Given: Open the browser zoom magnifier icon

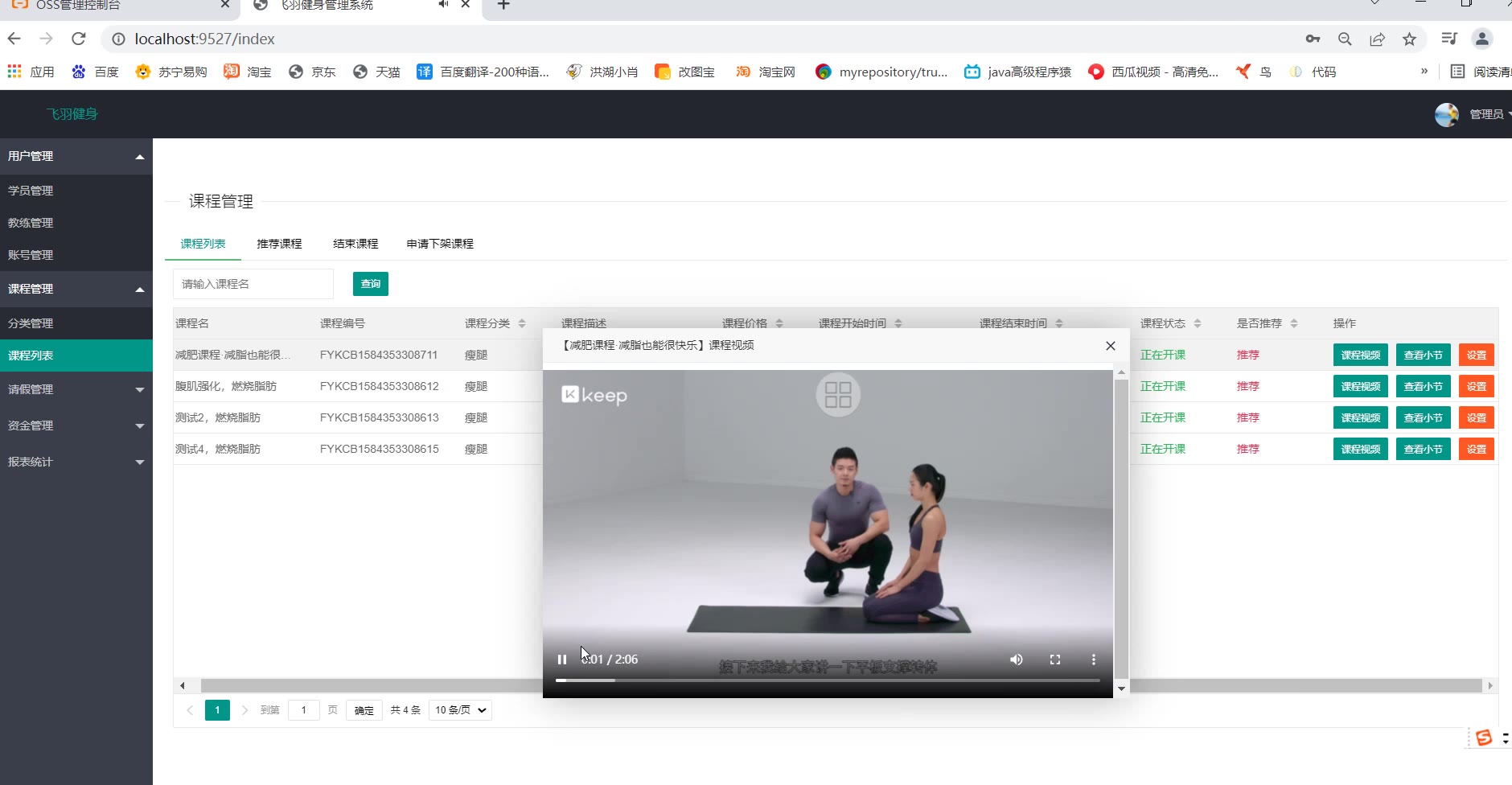Looking at the screenshot, I should tap(1345, 39).
